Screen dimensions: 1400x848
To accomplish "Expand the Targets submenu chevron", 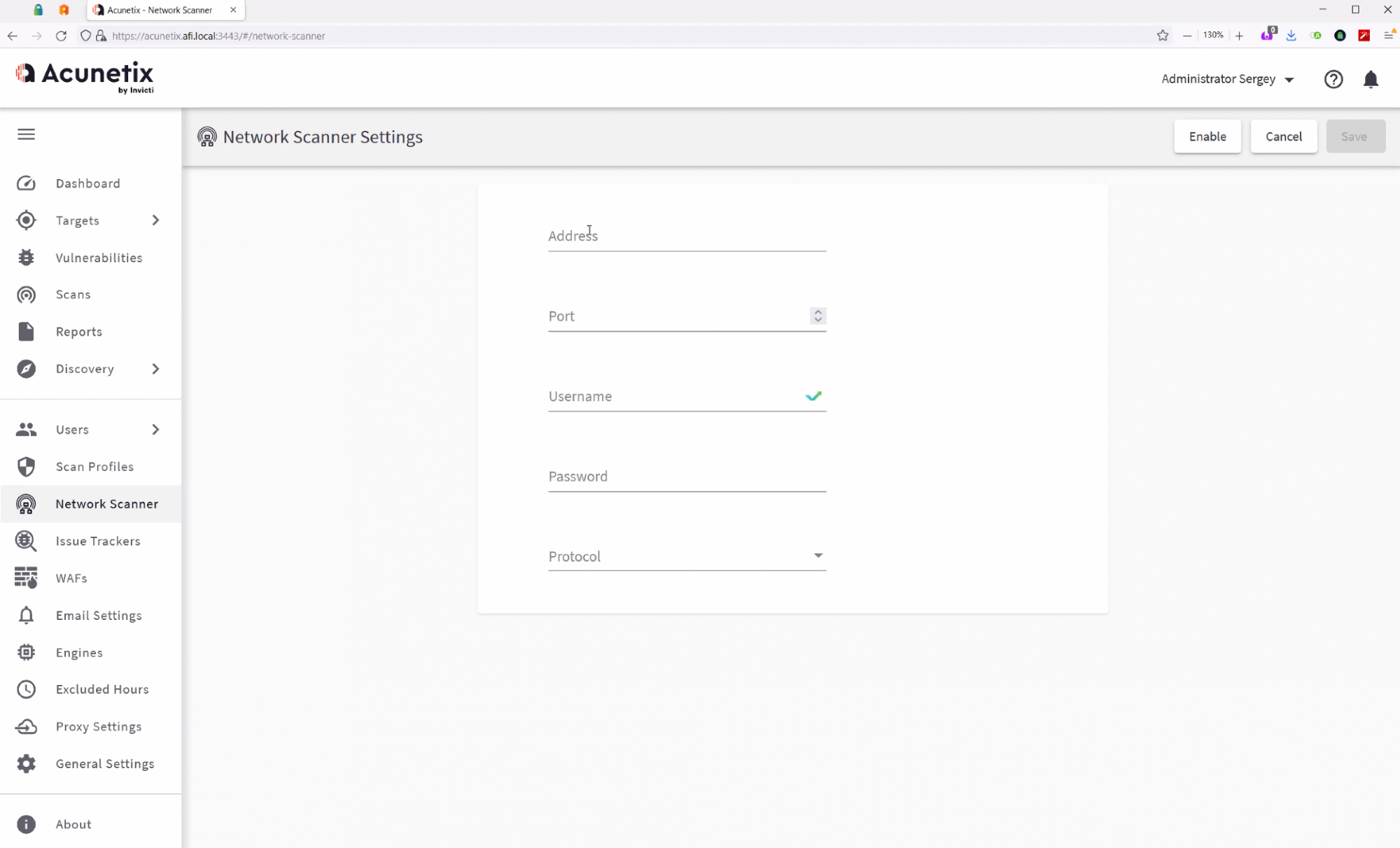I will (155, 220).
